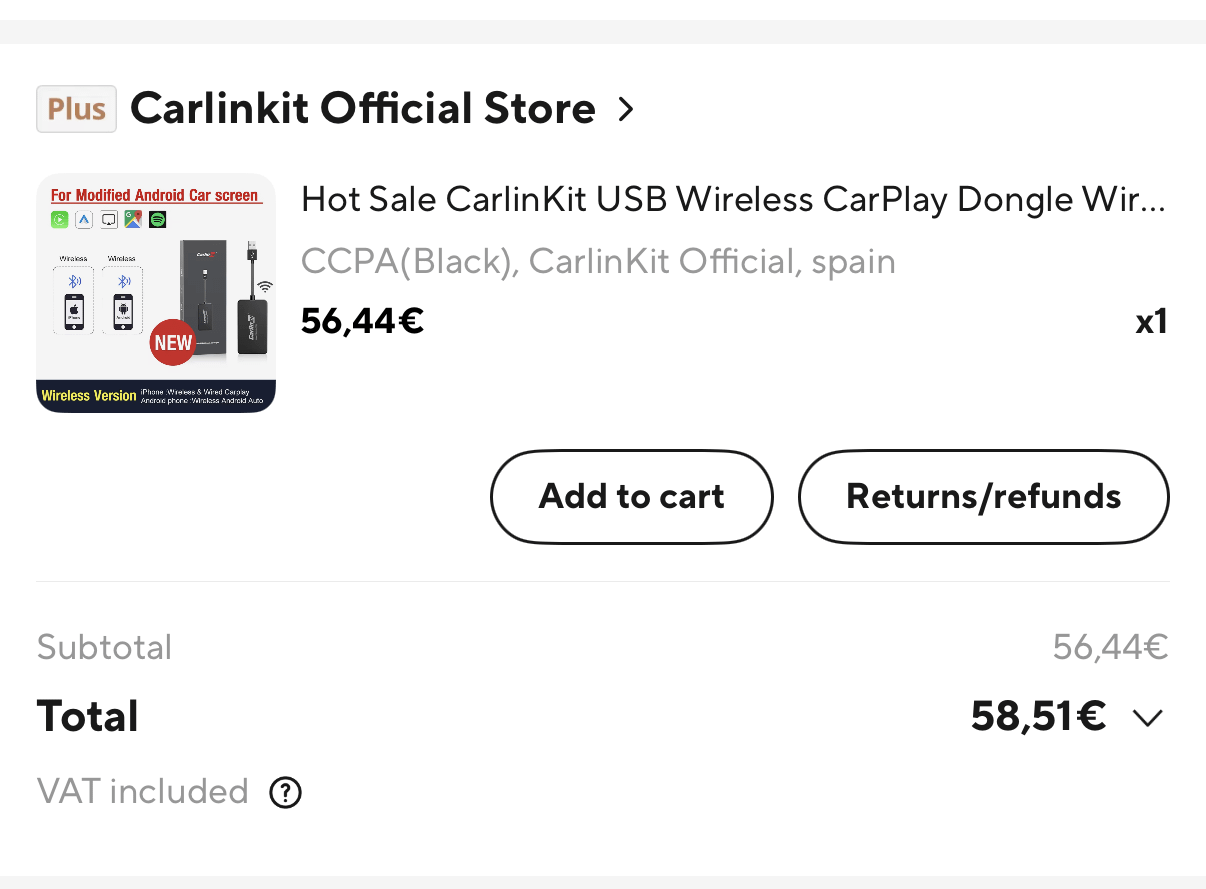Screen dimensions: 1206x889
Task: Click the VAT included help question mark
Action: point(286,793)
